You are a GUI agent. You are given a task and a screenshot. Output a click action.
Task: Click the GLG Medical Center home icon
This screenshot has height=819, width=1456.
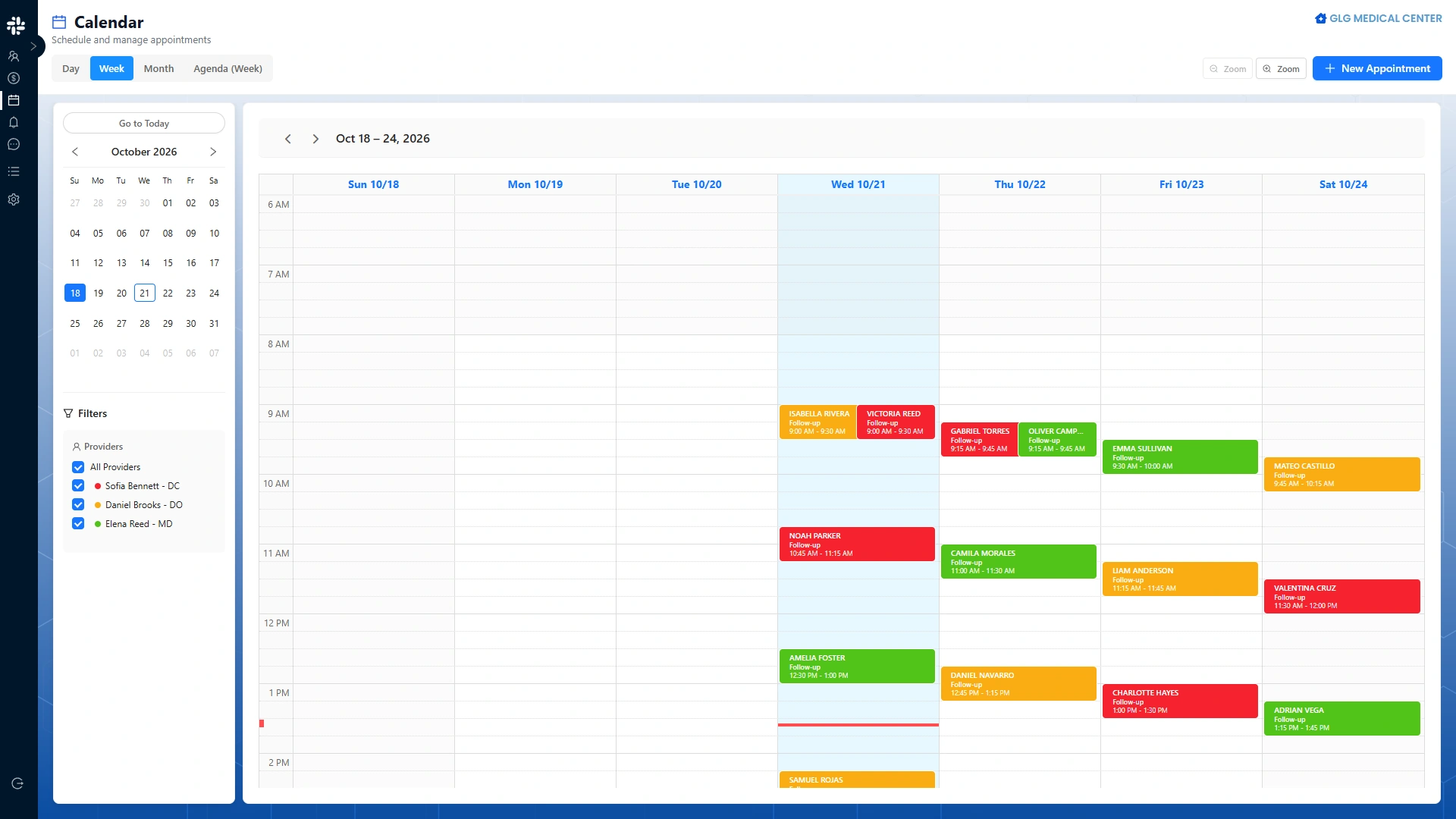coord(1321,18)
